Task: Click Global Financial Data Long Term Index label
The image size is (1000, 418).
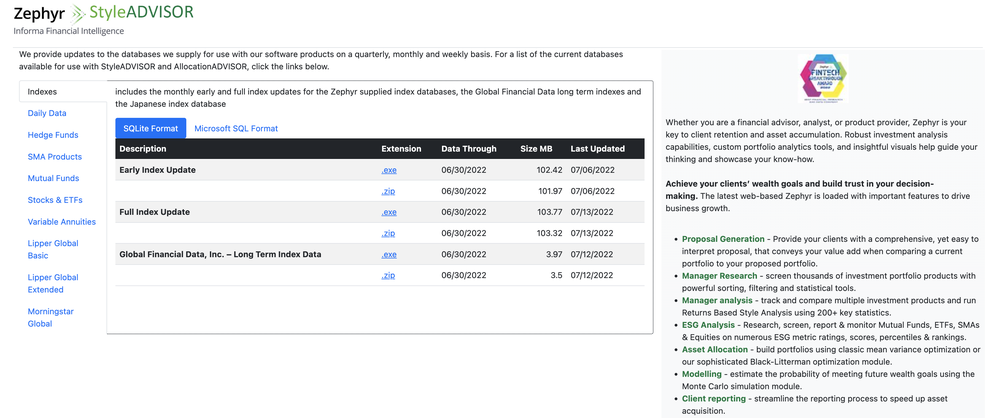Action: click(x=220, y=254)
